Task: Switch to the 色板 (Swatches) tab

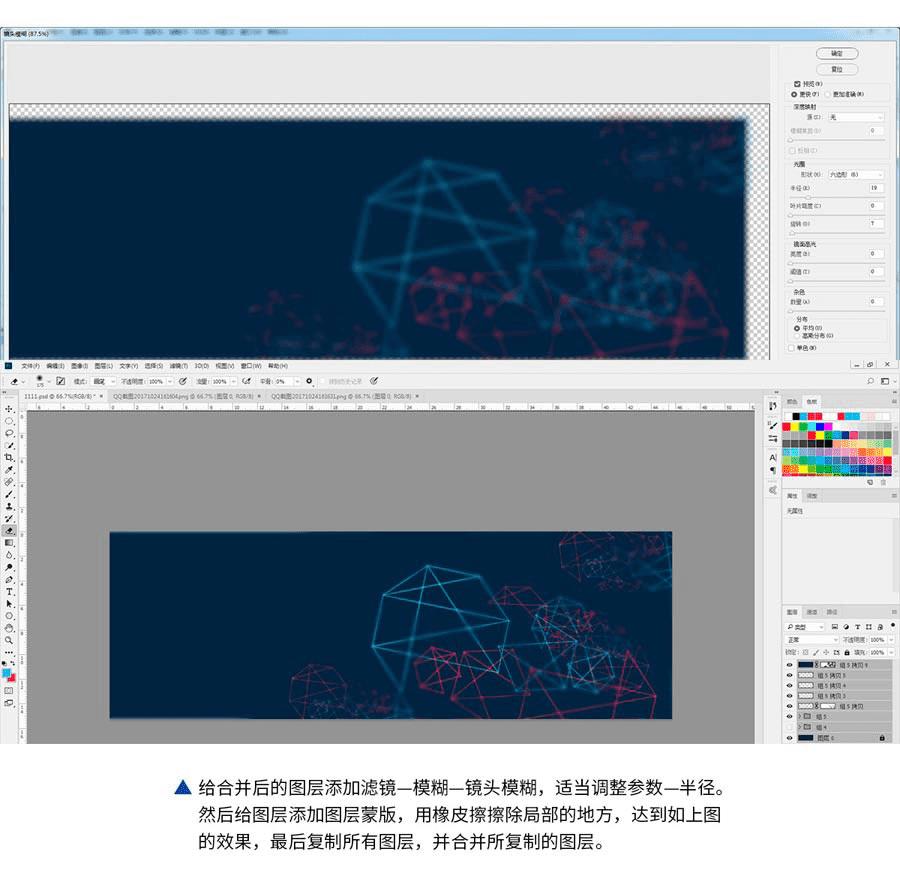Action: pos(812,402)
